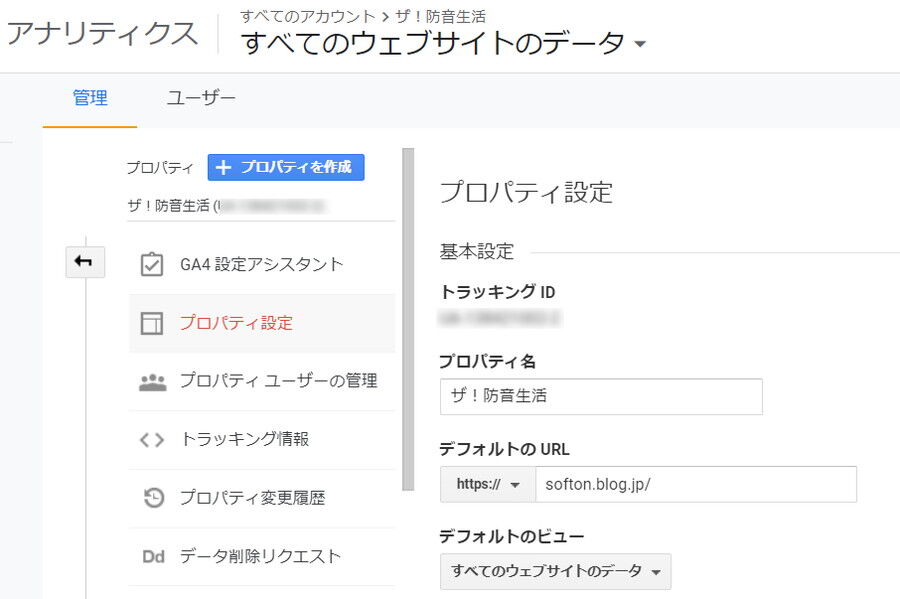The width and height of the screenshot is (900, 599).
Task: Click the property change history clock icon
Action: click(153, 497)
